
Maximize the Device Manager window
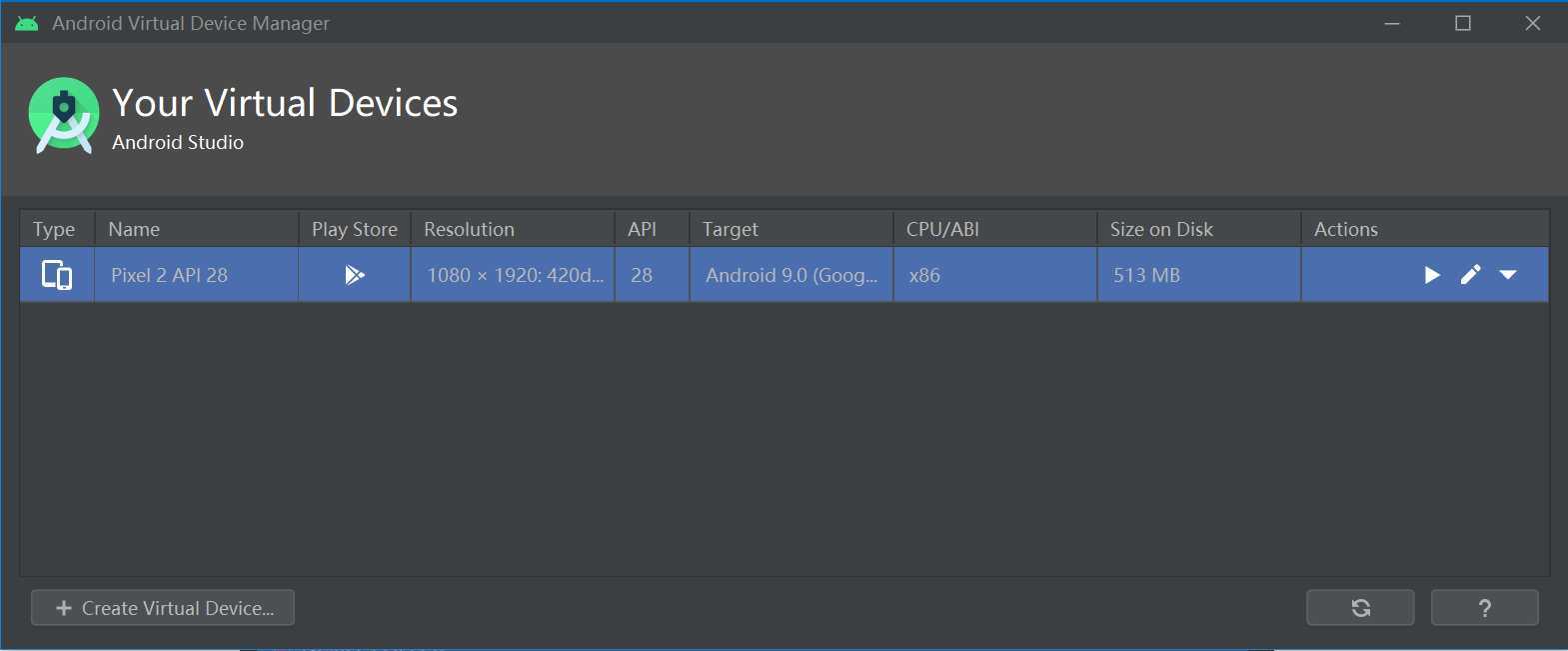point(1463,23)
